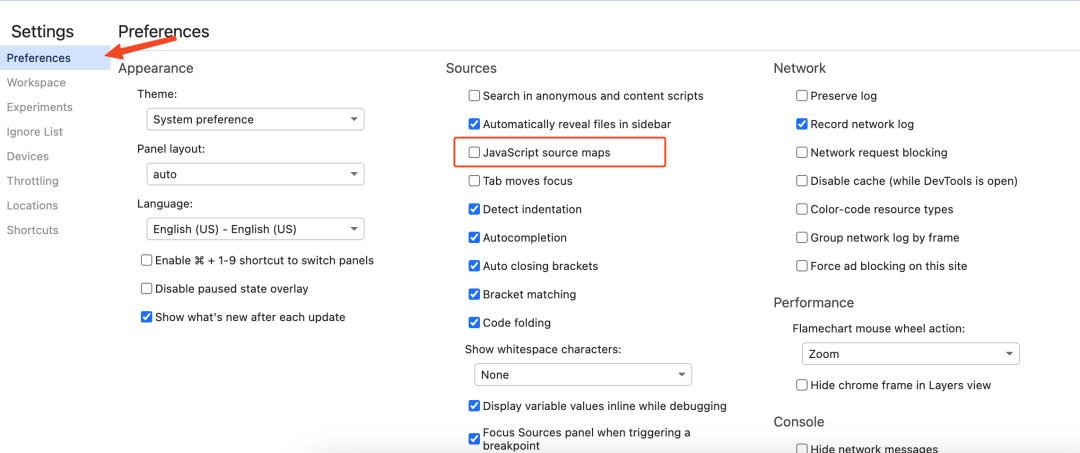Enable Disable cache while DevTools is open

pos(802,181)
